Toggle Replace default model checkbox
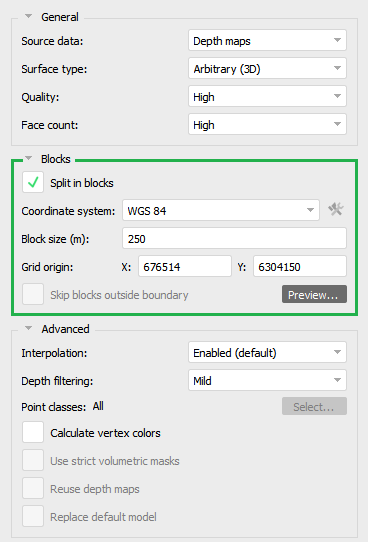The width and height of the screenshot is (368, 542). tap(33, 516)
